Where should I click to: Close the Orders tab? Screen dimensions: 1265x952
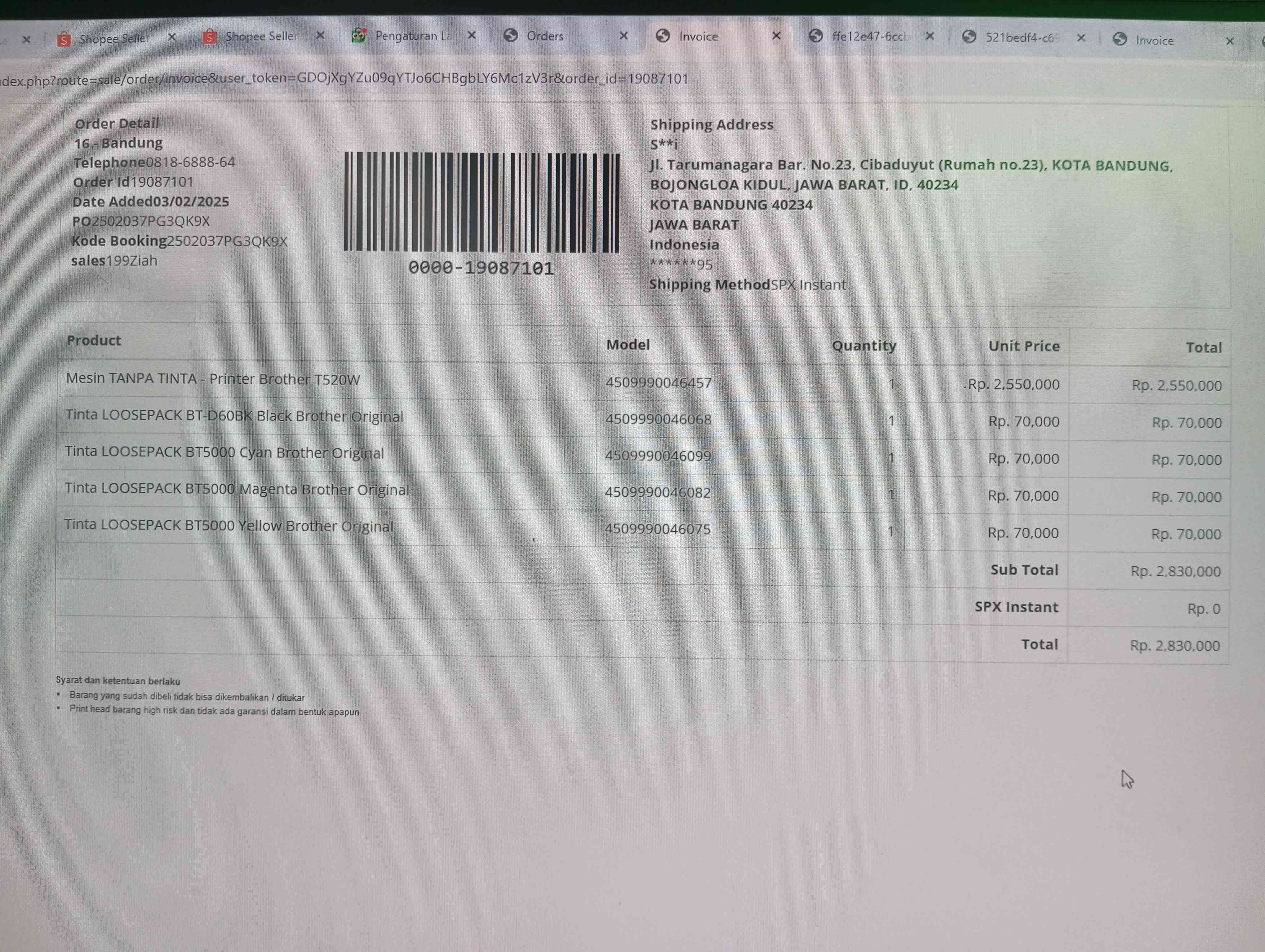click(x=624, y=35)
